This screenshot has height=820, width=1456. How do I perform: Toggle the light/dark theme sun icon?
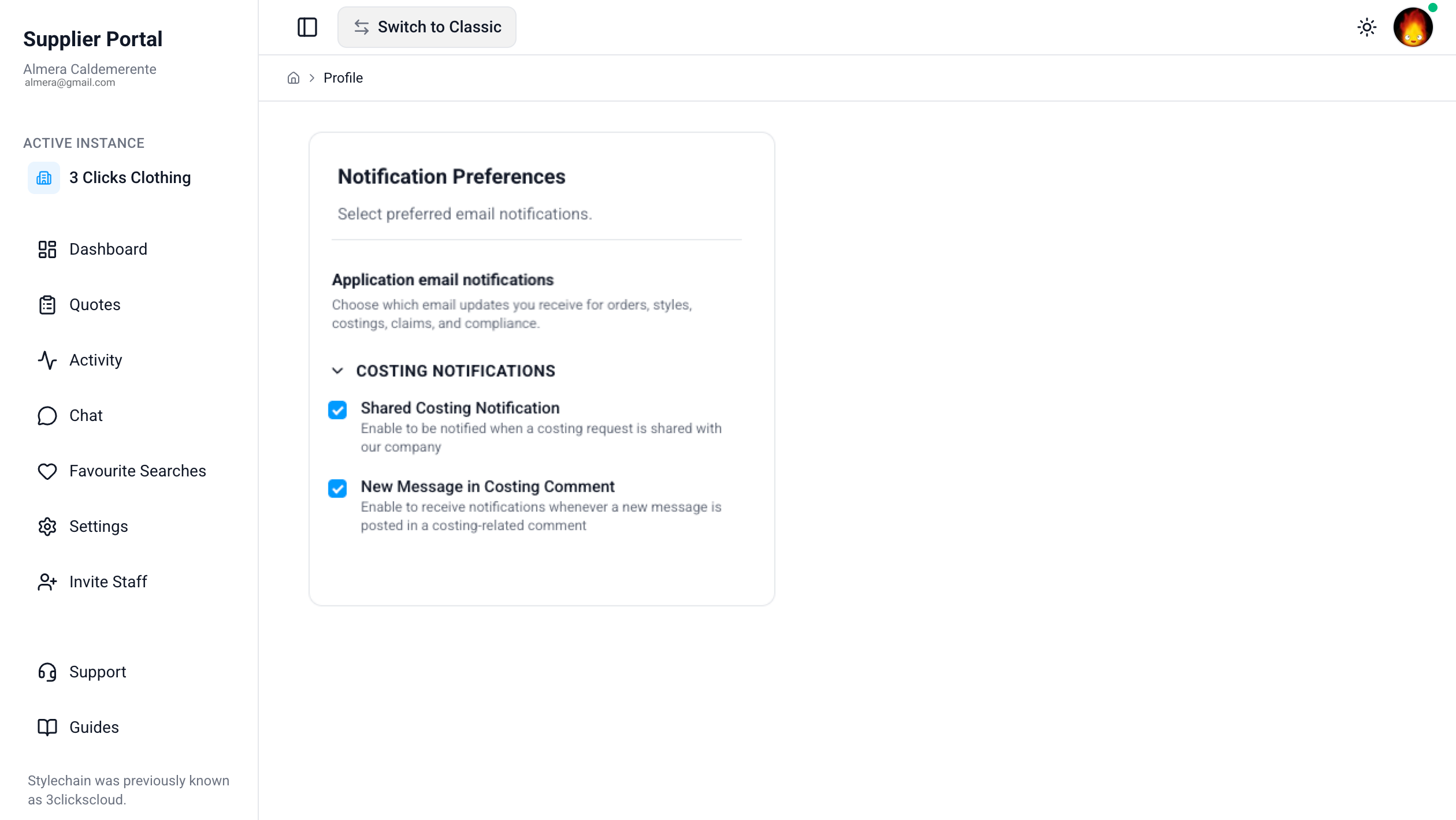1366,27
